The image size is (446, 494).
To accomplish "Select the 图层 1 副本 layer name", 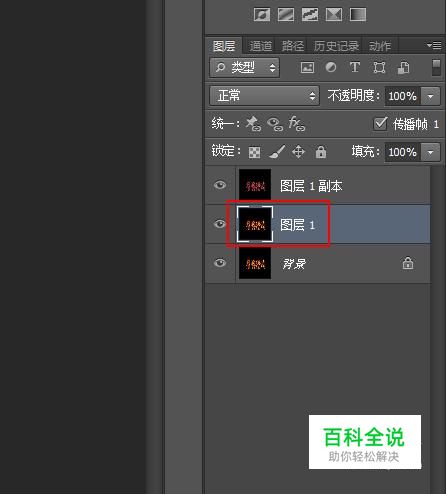I will tap(311, 186).
